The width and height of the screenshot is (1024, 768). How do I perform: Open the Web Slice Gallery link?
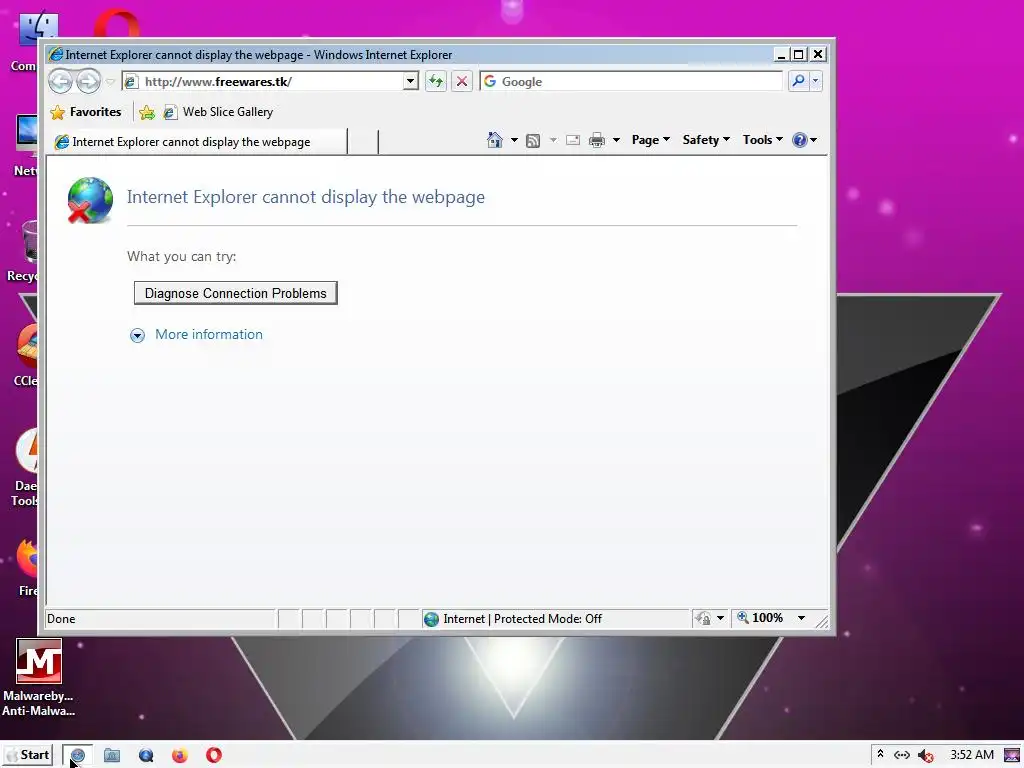coord(218,112)
